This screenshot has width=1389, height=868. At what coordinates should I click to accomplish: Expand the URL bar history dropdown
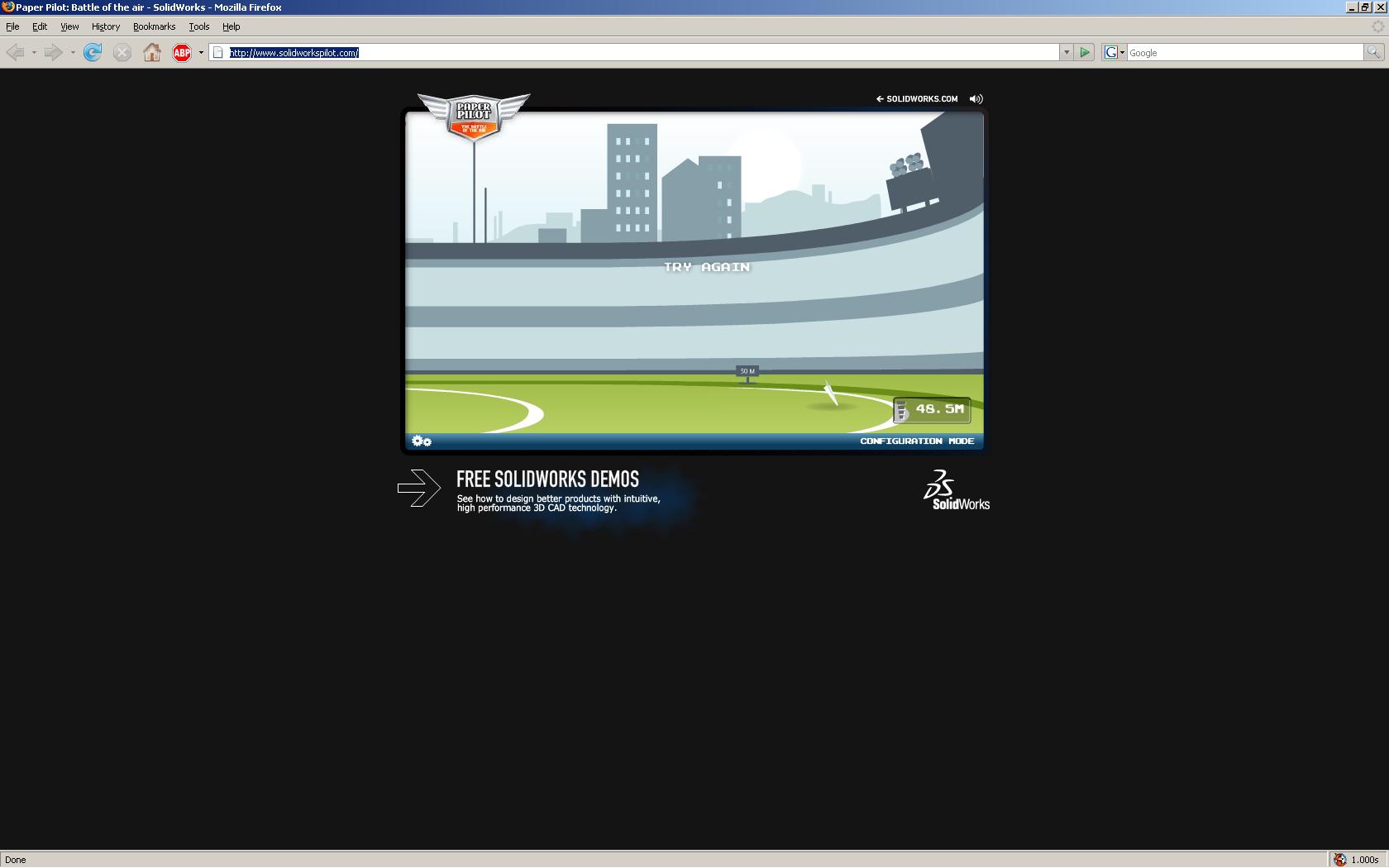click(1067, 53)
